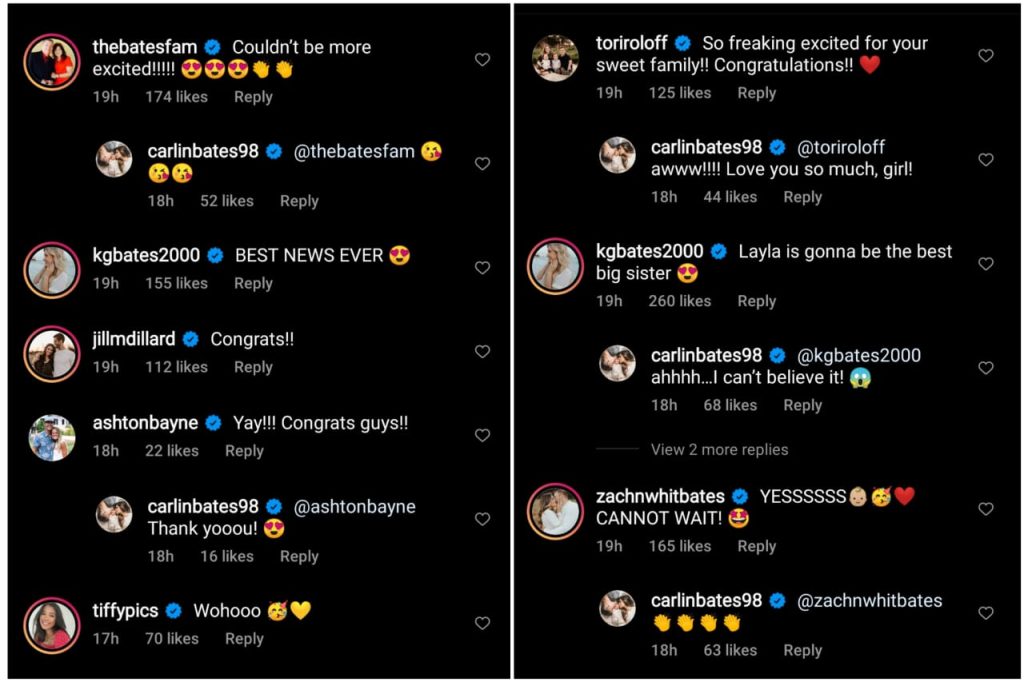The image size is (1024, 682).
Task: Show the 174 likes on thebatesfam's comment
Action: click(176, 97)
